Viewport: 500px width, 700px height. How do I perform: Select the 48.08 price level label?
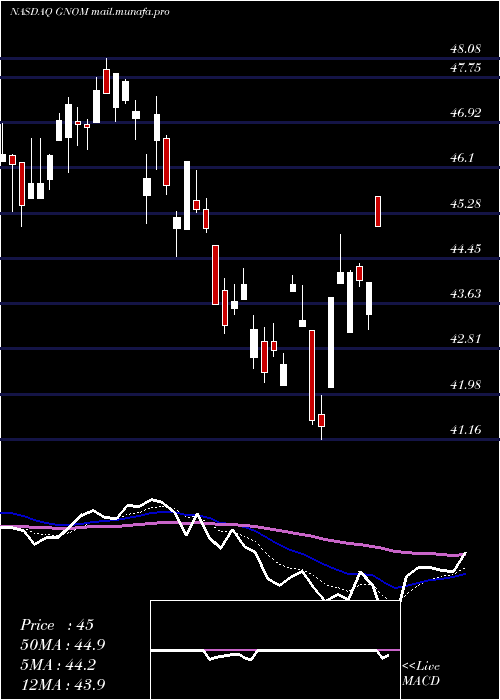(x=466, y=49)
